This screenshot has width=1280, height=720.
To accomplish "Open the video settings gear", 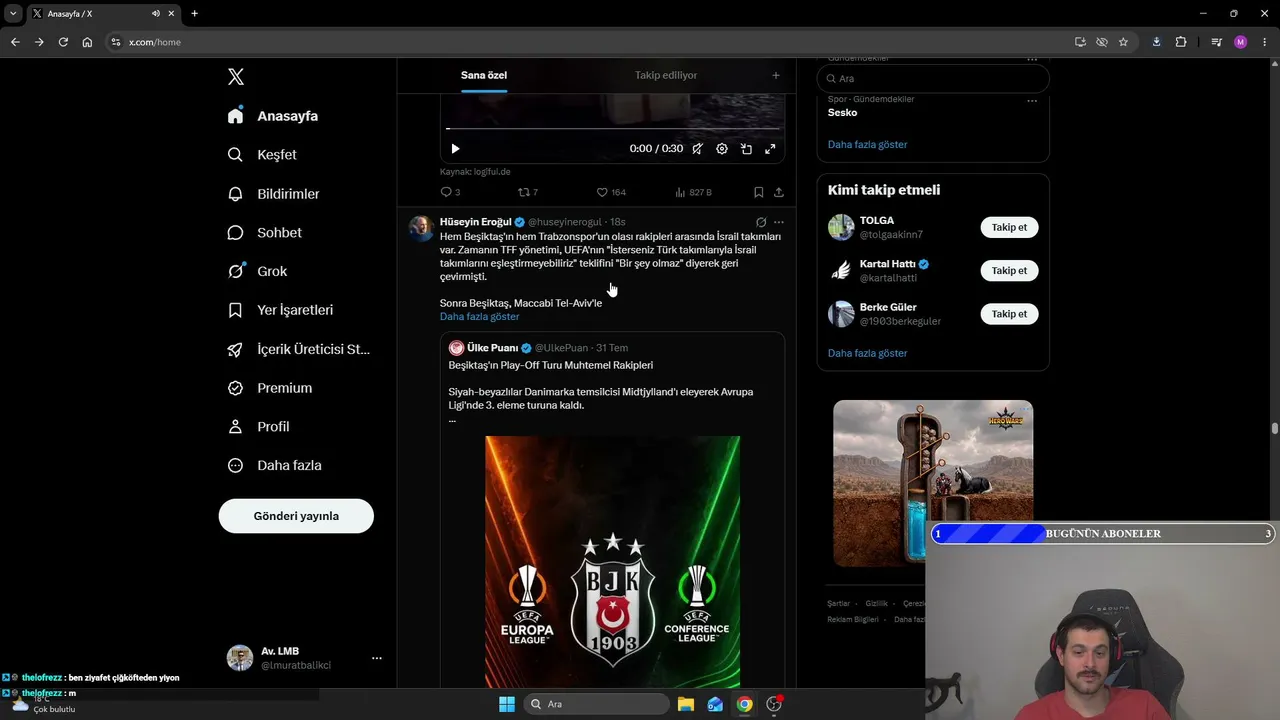I will (722, 149).
